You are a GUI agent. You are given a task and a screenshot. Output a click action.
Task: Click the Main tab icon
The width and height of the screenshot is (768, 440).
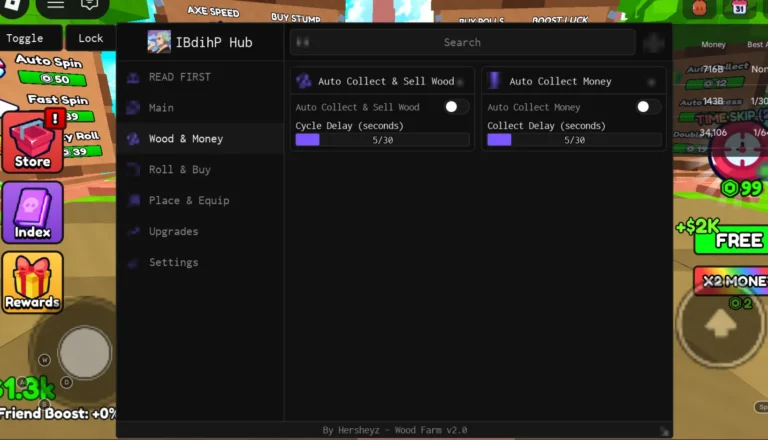(x=133, y=108)
